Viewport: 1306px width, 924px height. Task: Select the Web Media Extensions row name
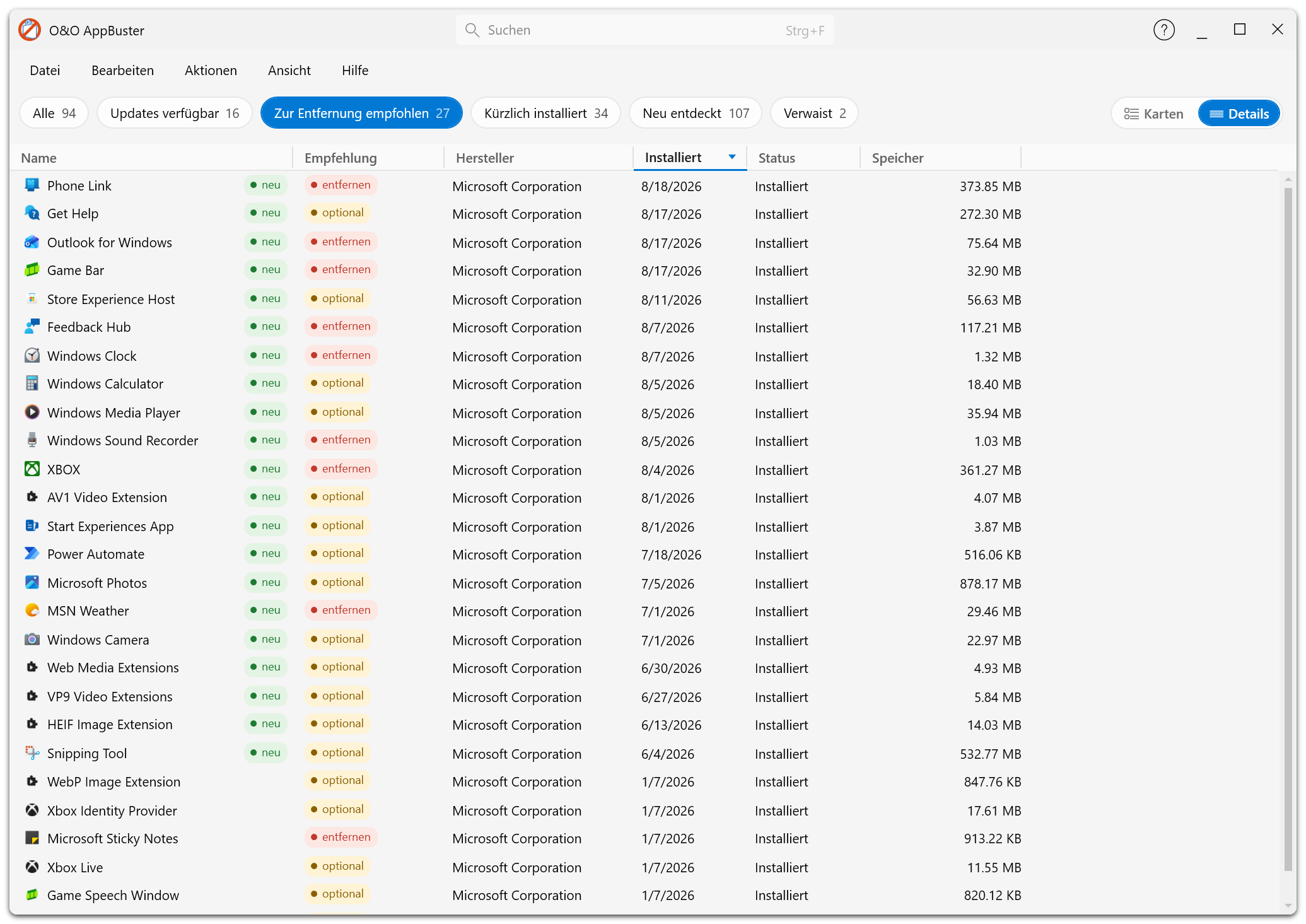click(113, 668)
